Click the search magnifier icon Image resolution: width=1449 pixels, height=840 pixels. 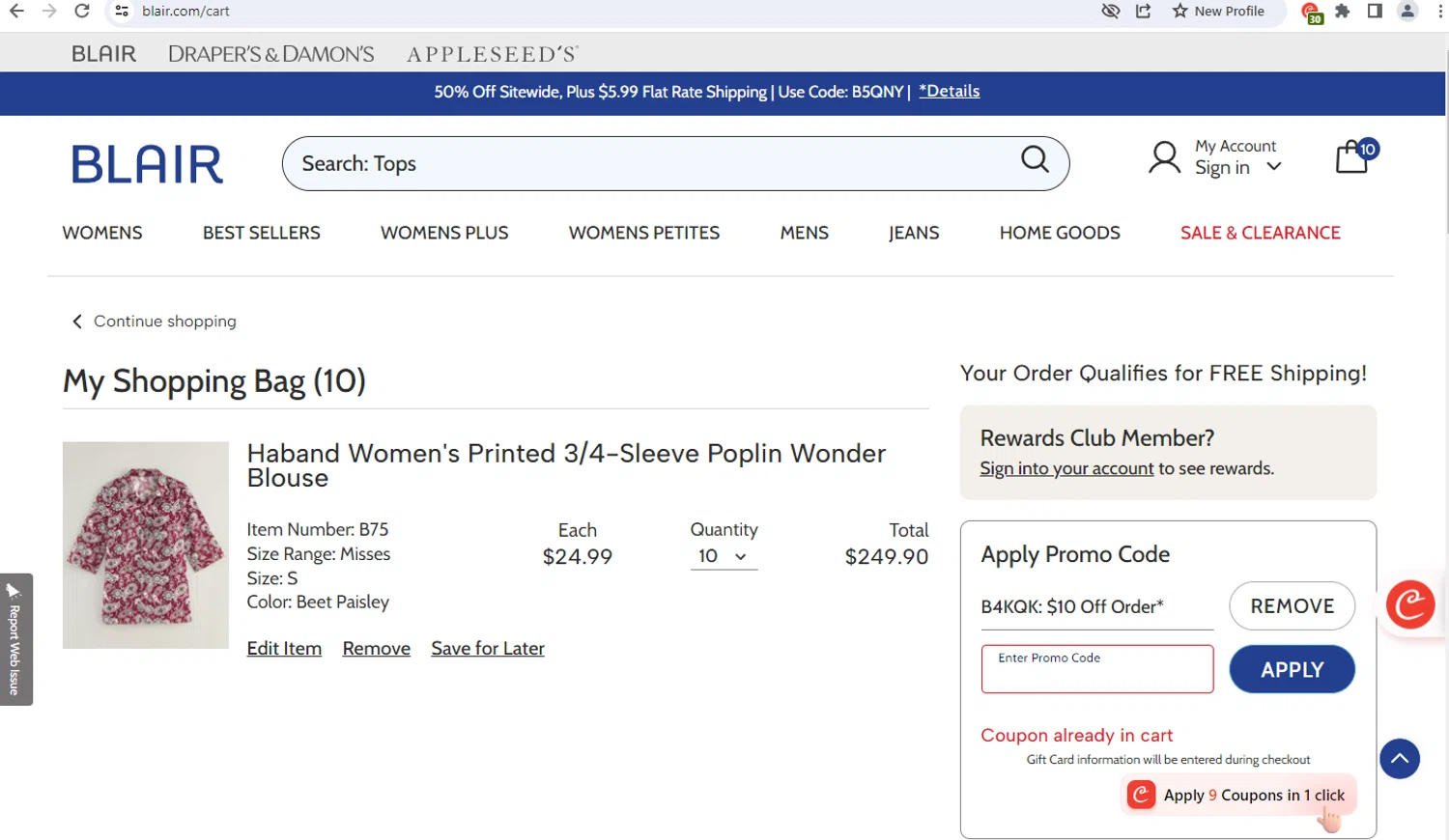click(x=1035, y=158)
